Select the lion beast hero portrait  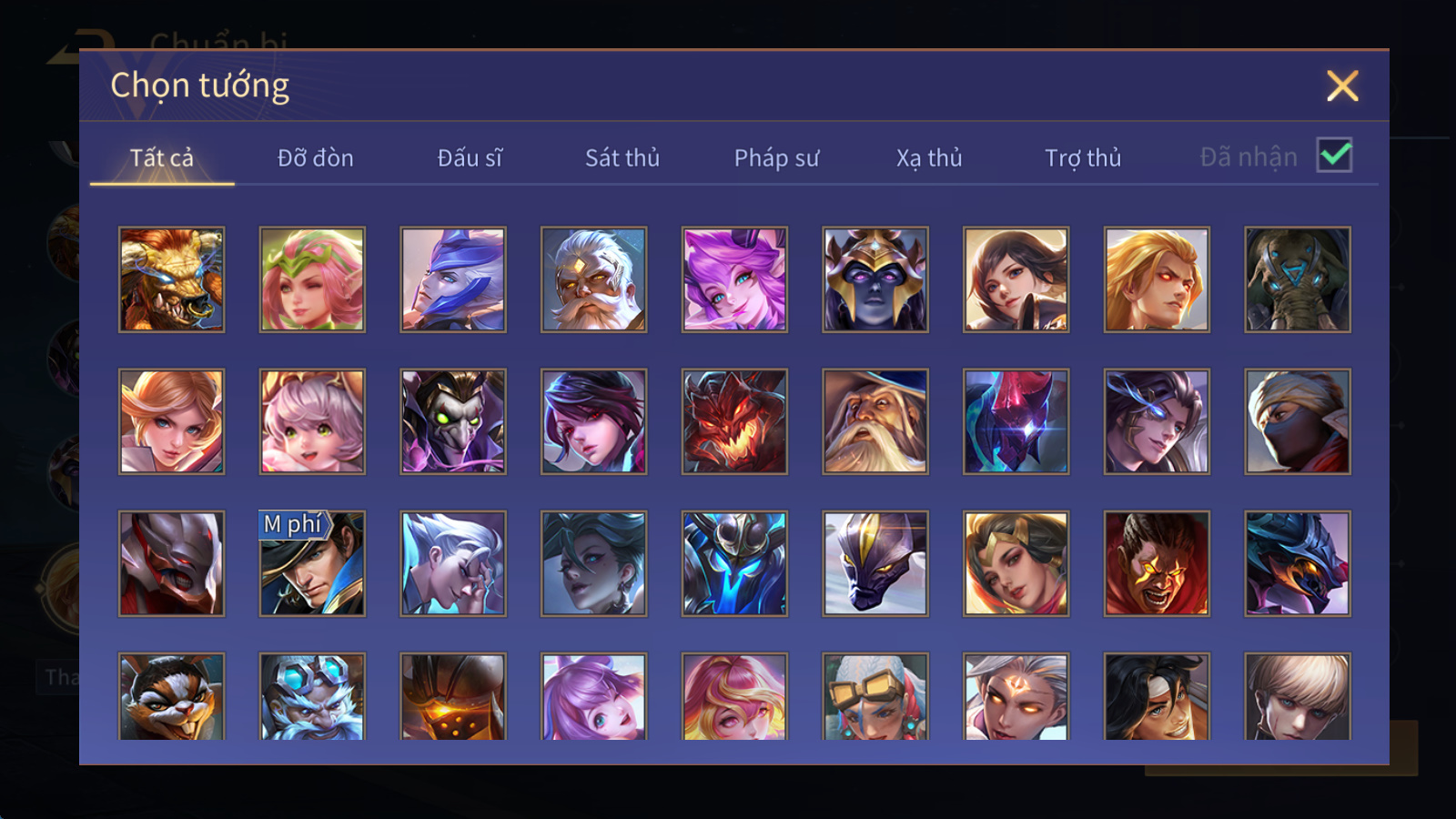coord(171,279)
